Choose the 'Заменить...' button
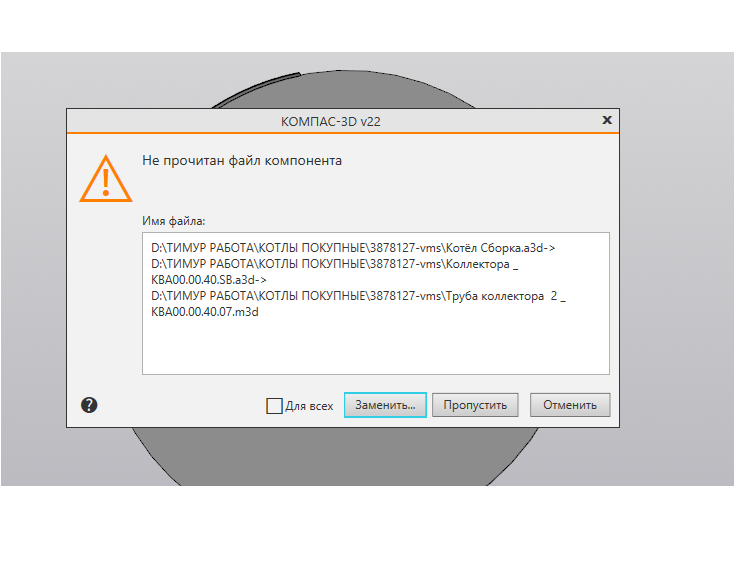Image resolution: width=734 pixels, height=563 pixels. (x=385, y=405)
